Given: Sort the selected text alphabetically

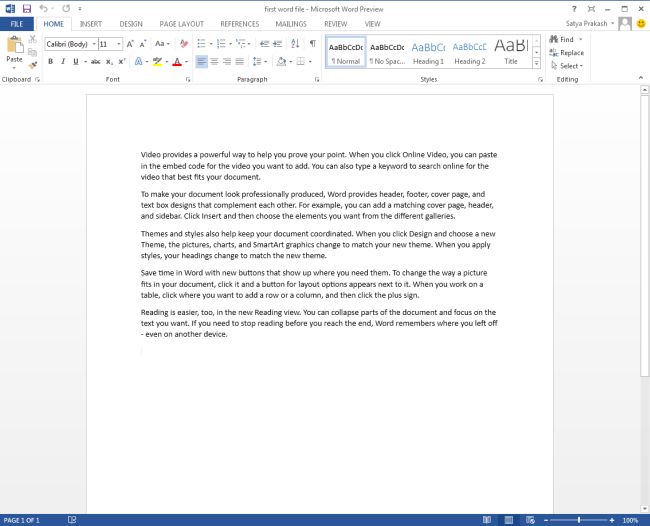Looking at the screenshot, I should point(295,44).
